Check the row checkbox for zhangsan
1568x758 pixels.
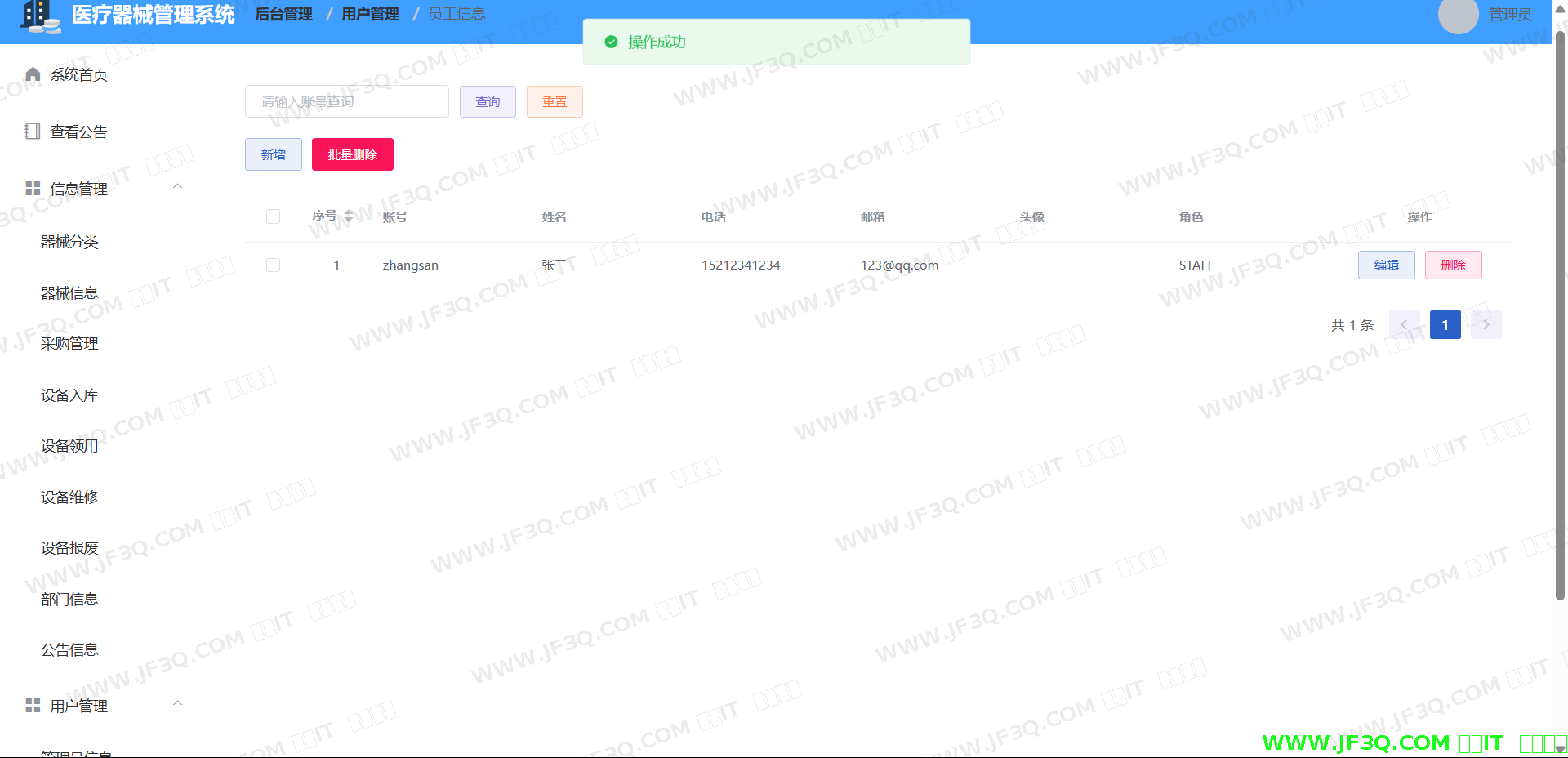[x=273, y=265]
